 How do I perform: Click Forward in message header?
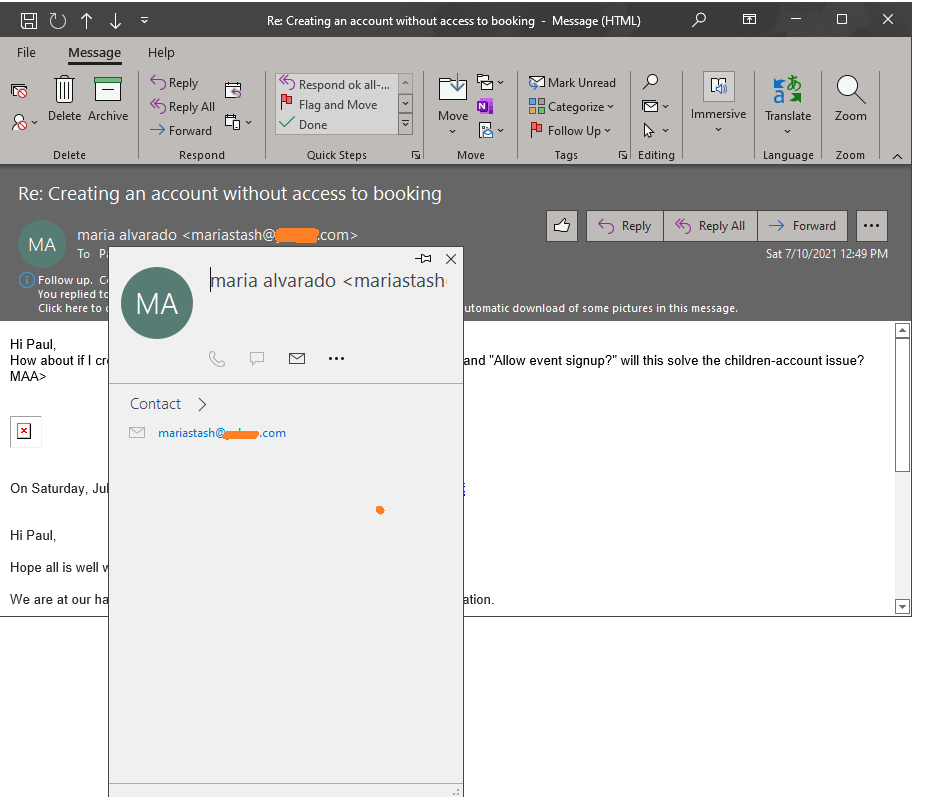[803, 226]
